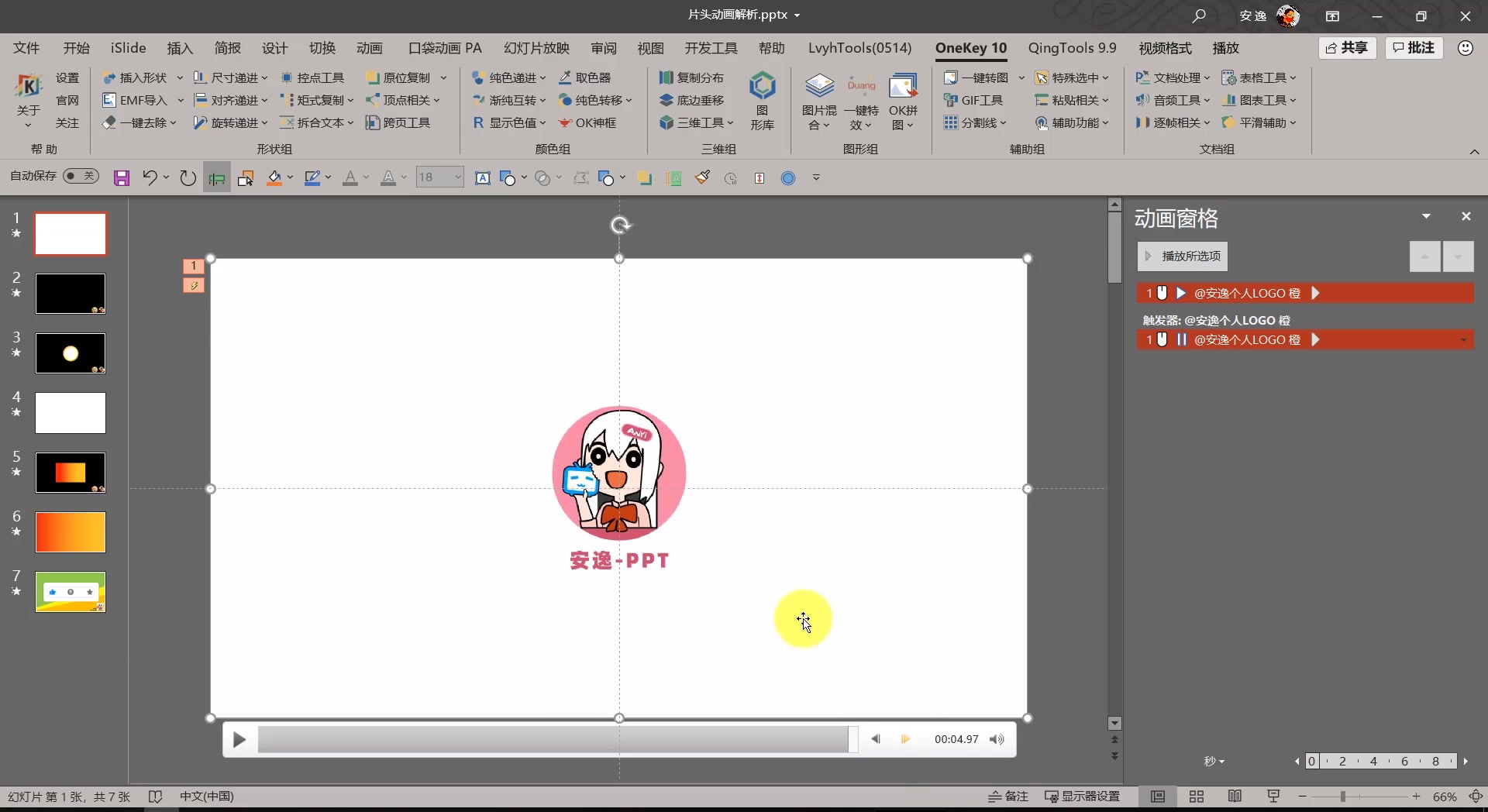Open the selection pane icon

coord(246,178)
